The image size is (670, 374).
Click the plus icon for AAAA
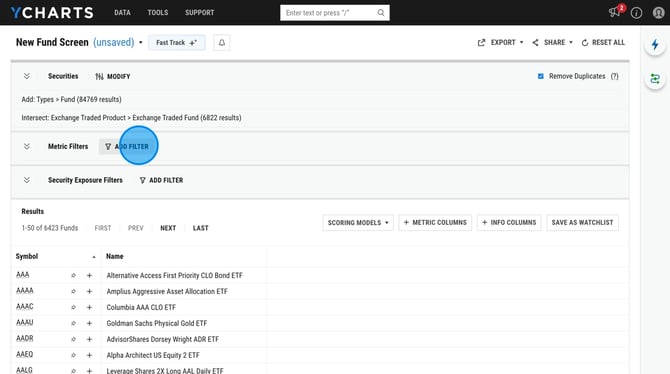pos(89,291)
